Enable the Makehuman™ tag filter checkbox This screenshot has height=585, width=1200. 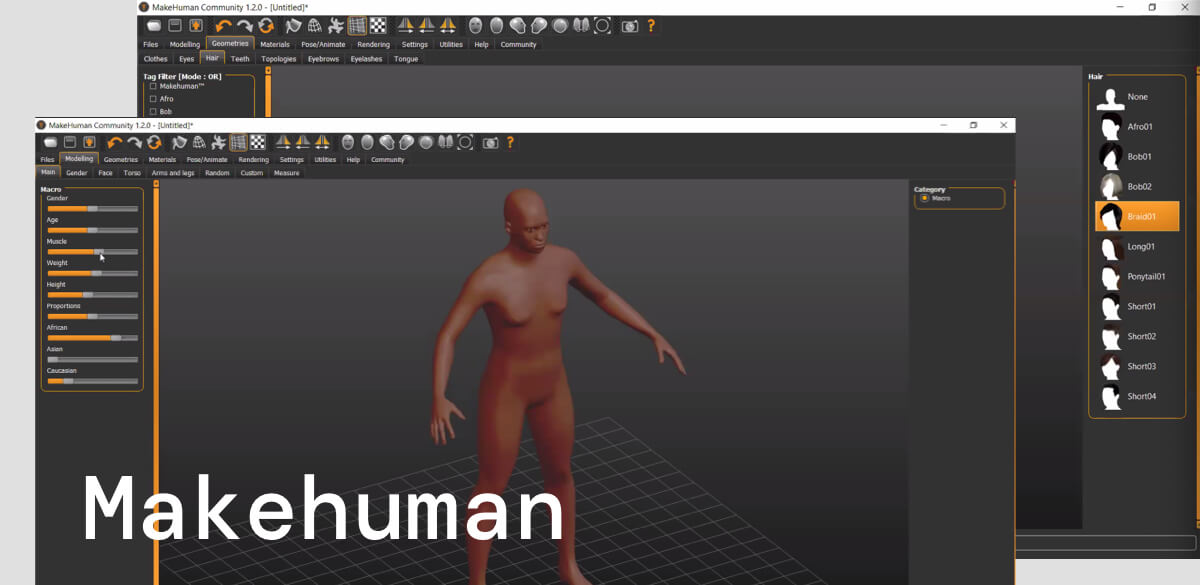tap(153, 86)
